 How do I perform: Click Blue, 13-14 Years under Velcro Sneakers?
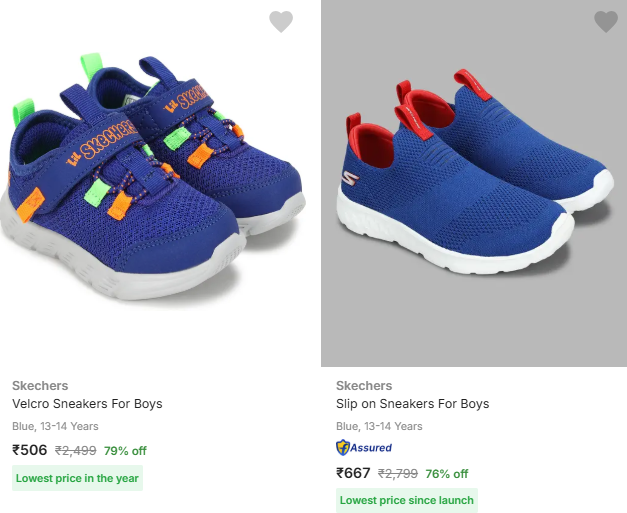(x=55, y=426)
